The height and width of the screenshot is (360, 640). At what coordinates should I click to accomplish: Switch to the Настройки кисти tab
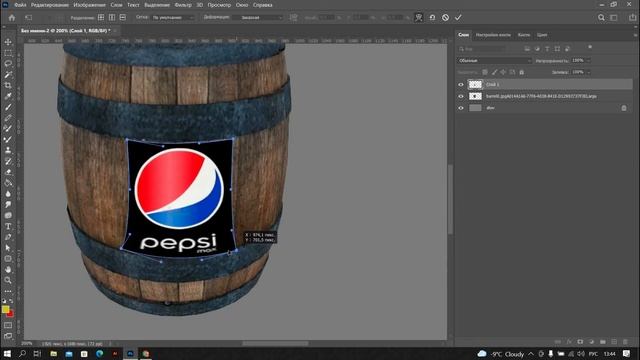coord(493,35)
